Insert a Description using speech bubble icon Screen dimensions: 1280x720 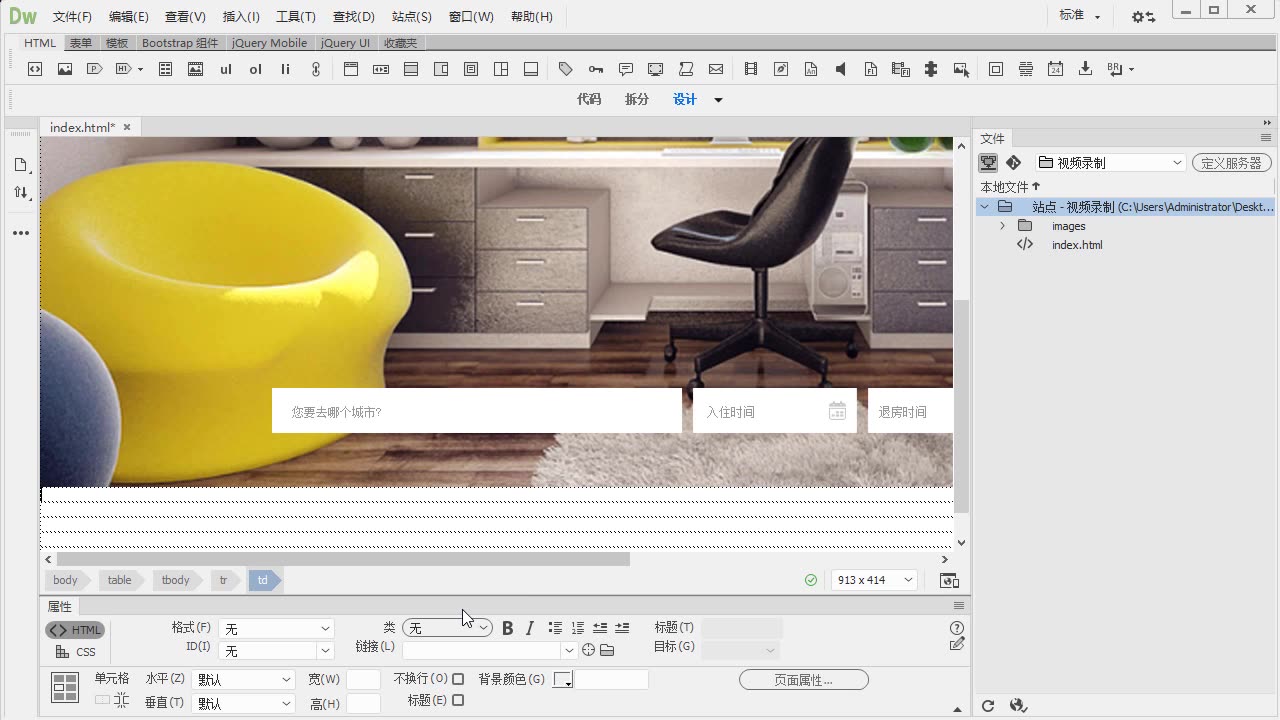626,69
